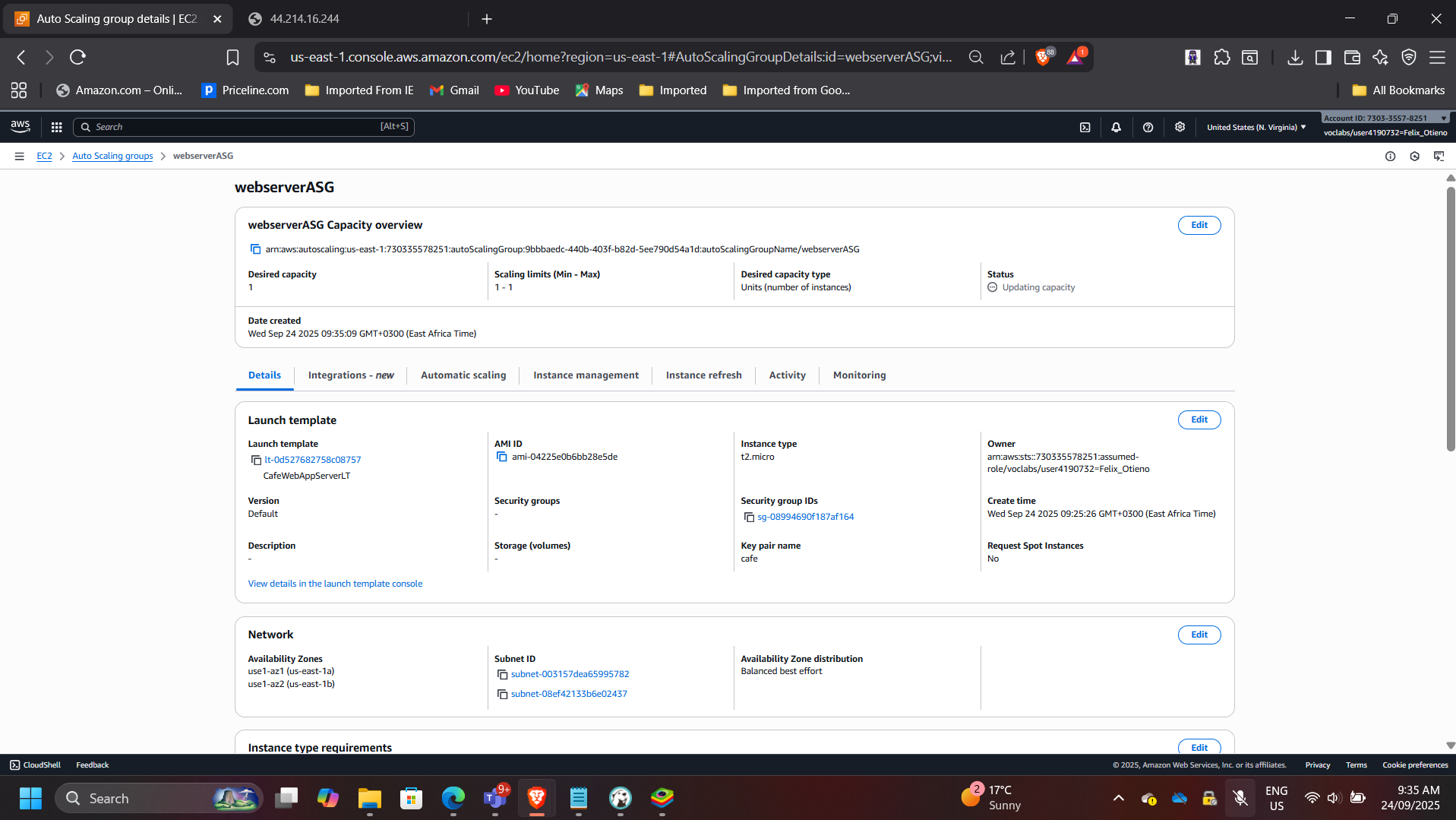
Task: Open the AWS services grid menu
Action: pyautogui.click(x=56, y=127)
